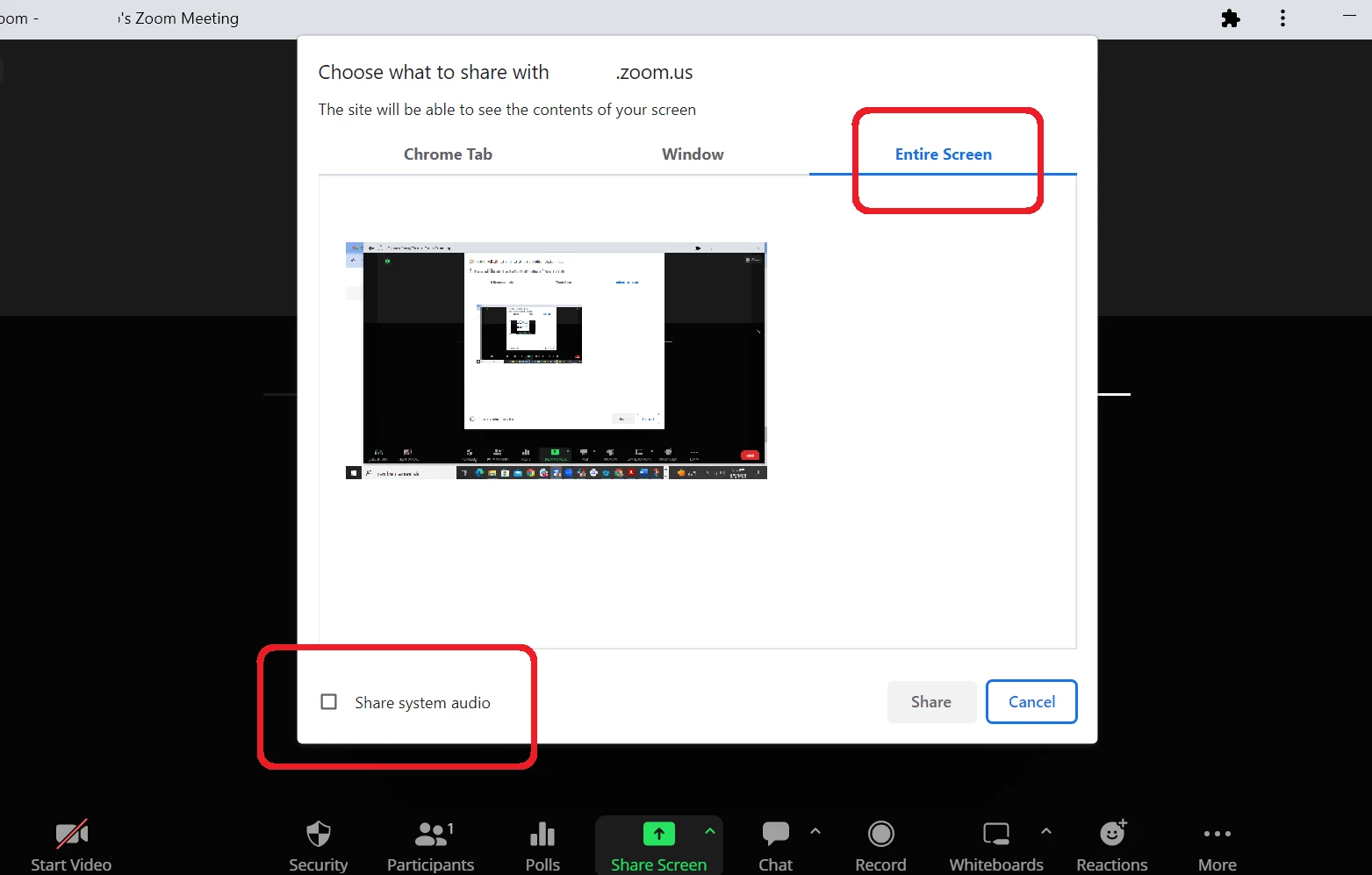Expand the Whiteboards options arrow

(x=1046, y=831)
